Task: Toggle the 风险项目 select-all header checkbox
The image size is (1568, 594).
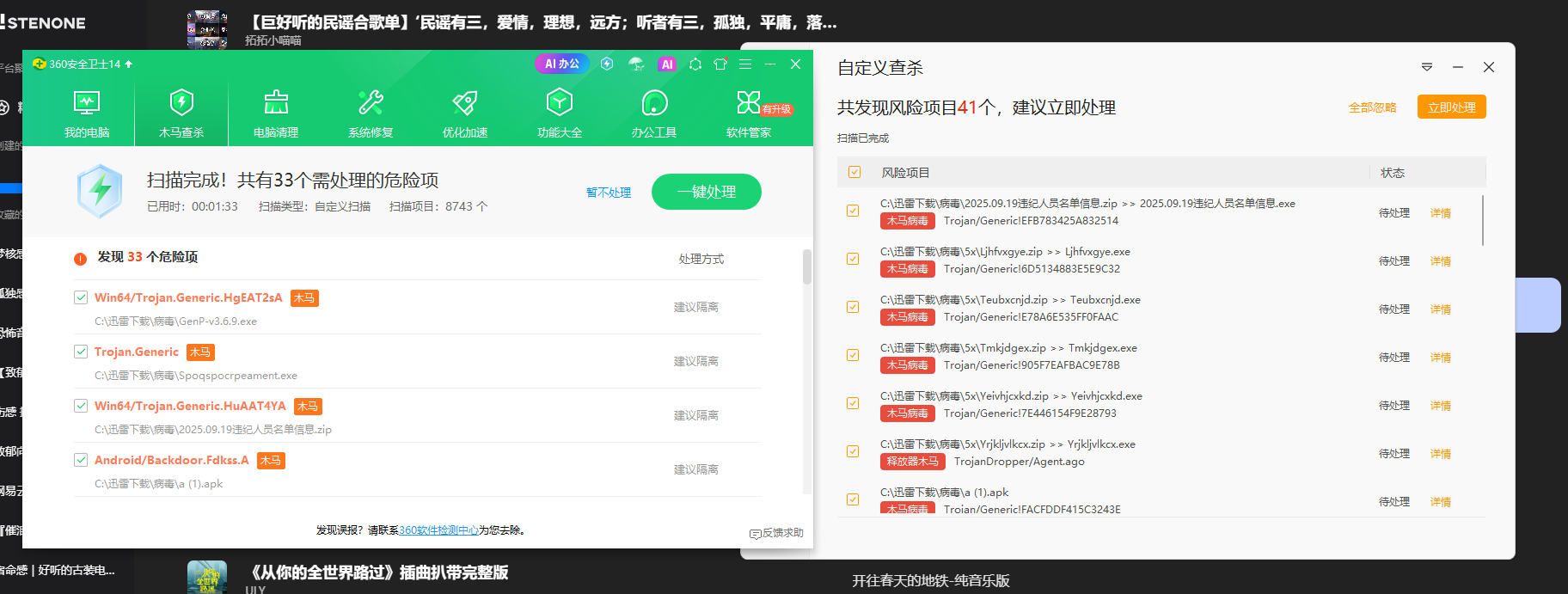Action: tap(854, 172)
